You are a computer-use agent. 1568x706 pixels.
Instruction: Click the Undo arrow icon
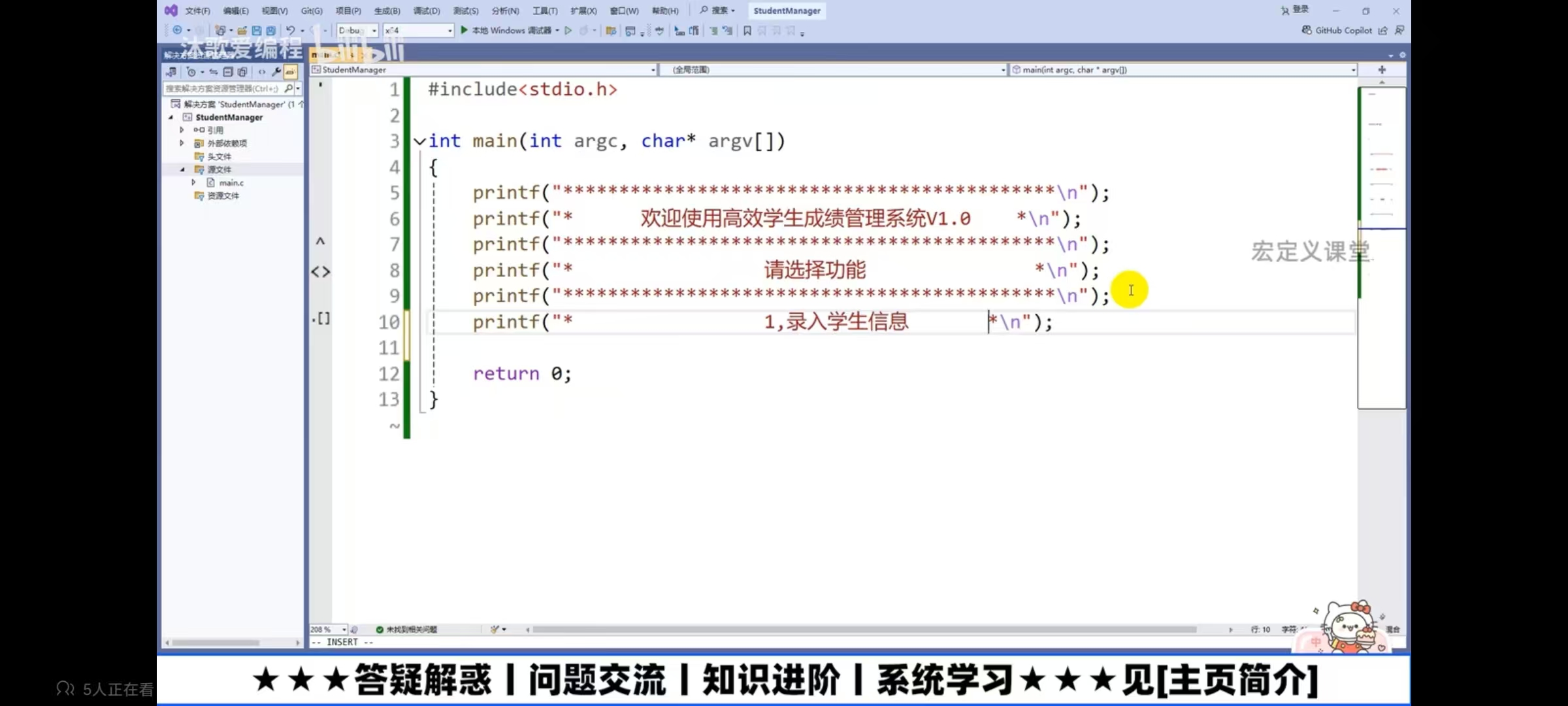(291, 30)
